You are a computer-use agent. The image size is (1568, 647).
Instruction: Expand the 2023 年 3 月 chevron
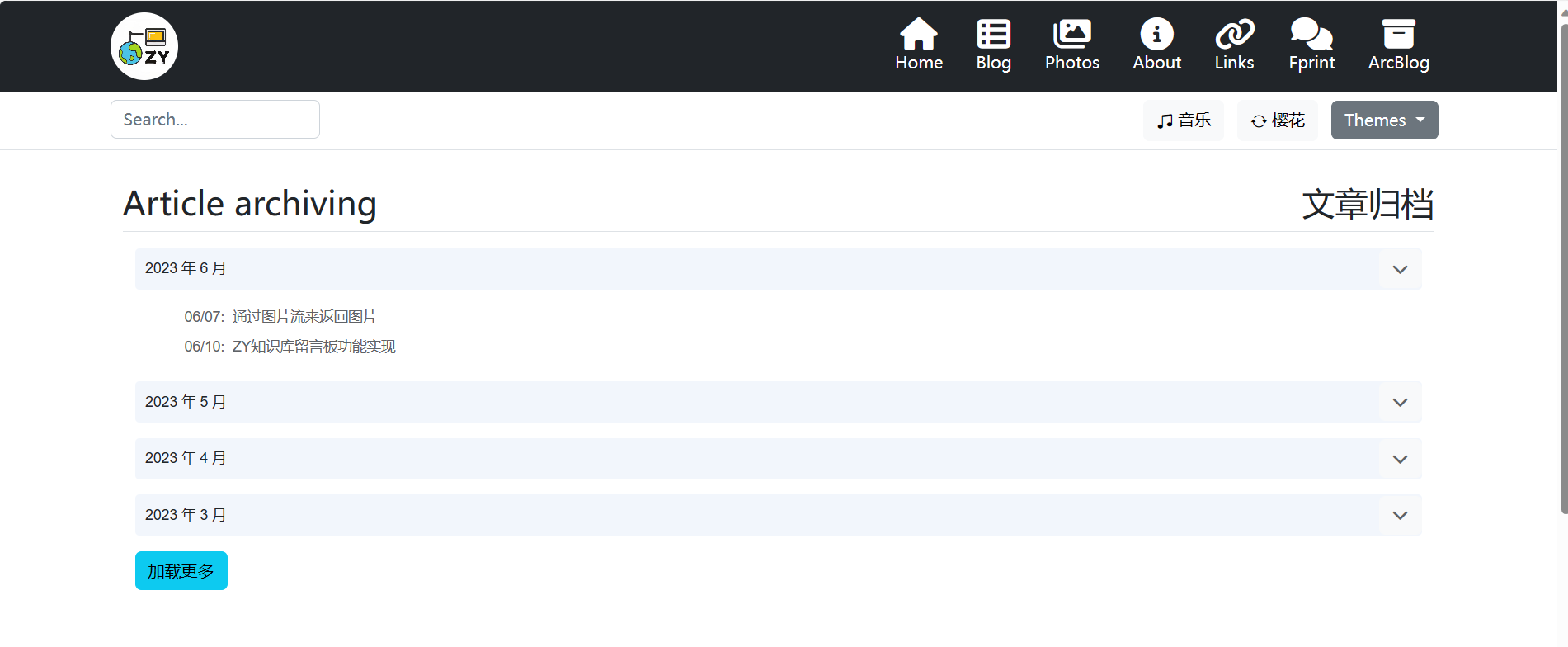(1400, 516)
